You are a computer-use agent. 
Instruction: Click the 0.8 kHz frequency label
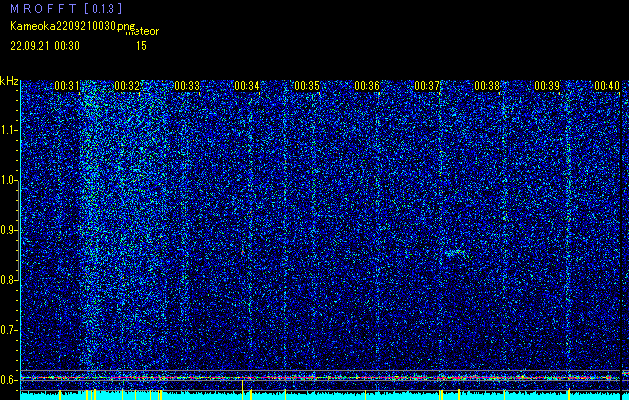[8, 280]
